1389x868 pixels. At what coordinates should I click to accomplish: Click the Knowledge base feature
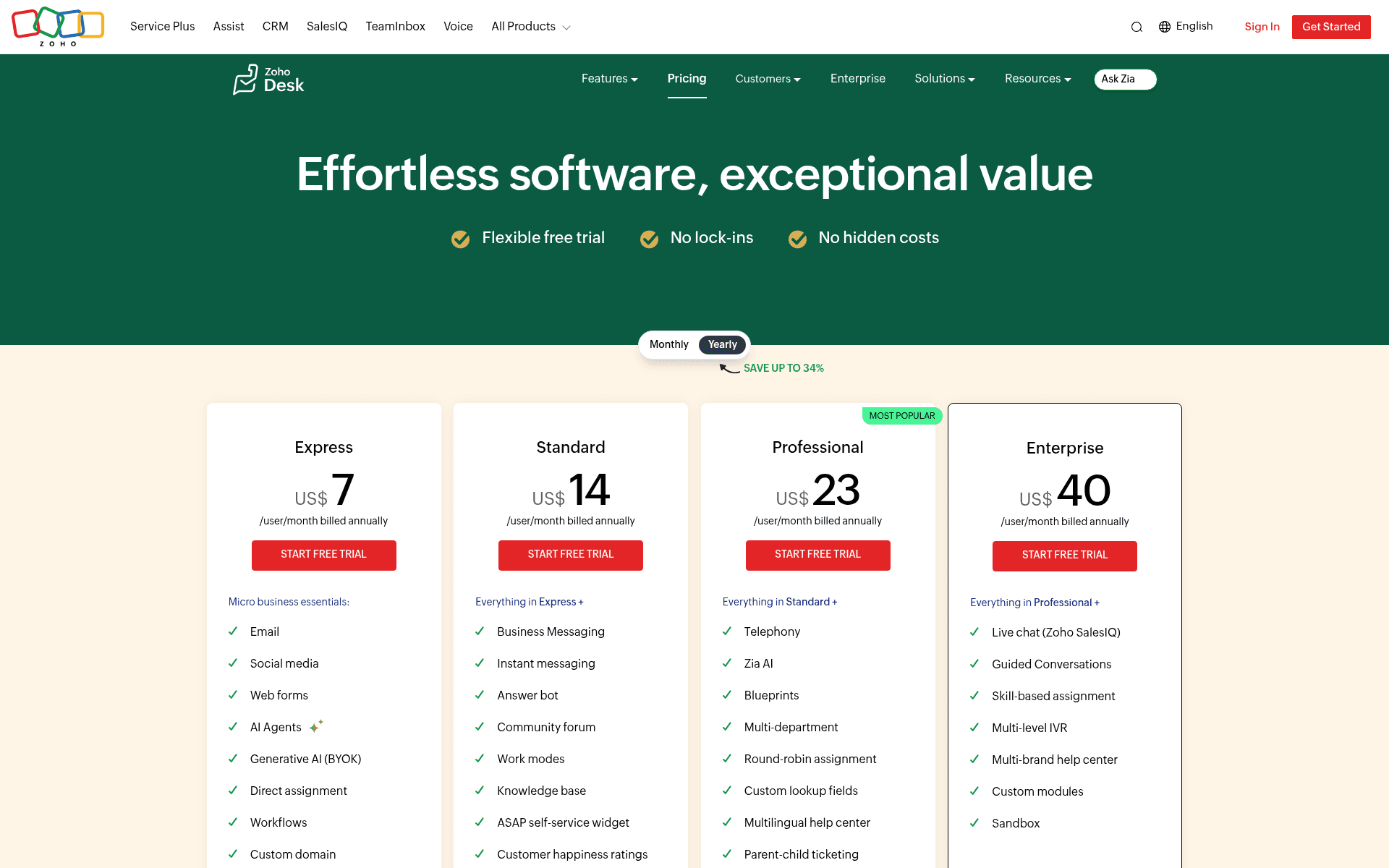(541, 791)
